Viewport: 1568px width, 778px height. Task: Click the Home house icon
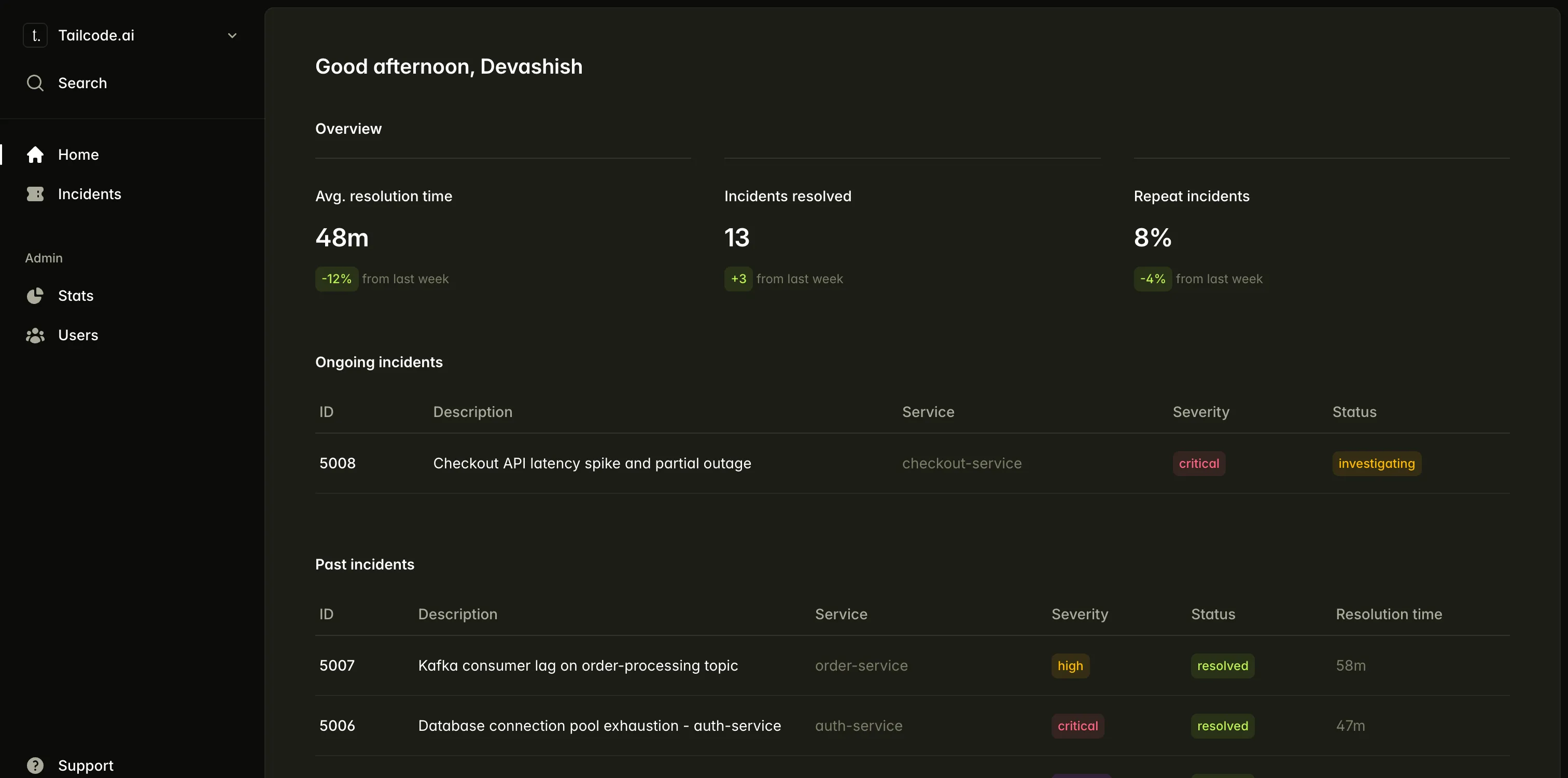[35, 155]
